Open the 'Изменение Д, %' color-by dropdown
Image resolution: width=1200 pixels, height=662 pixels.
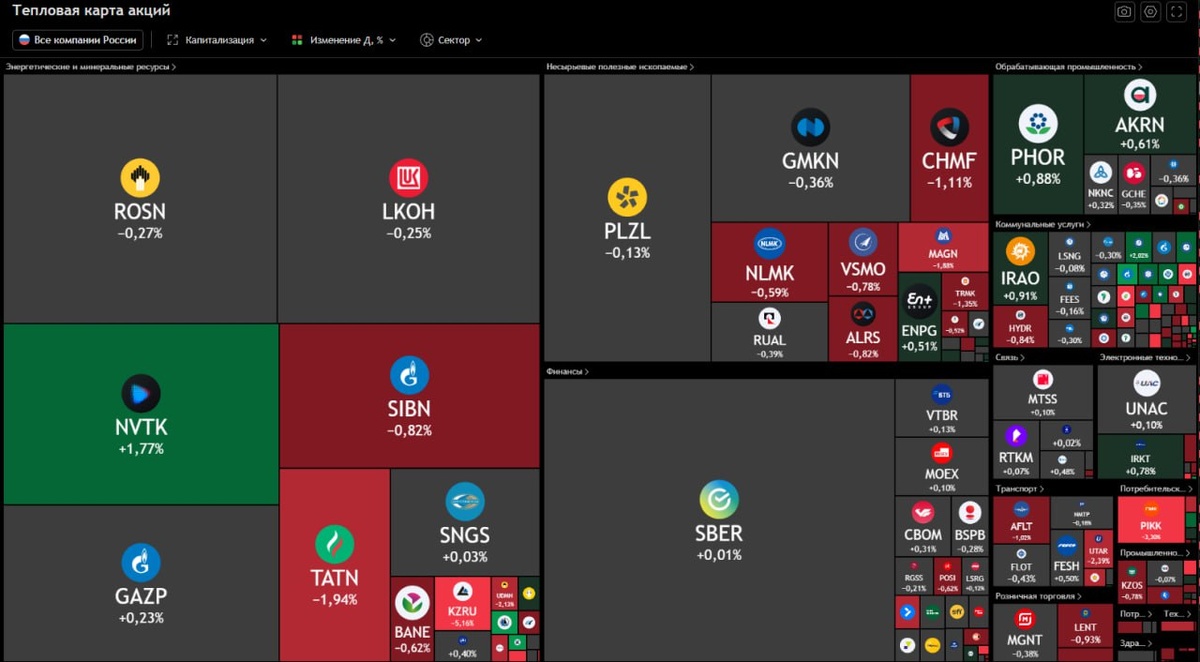point(344,40)
